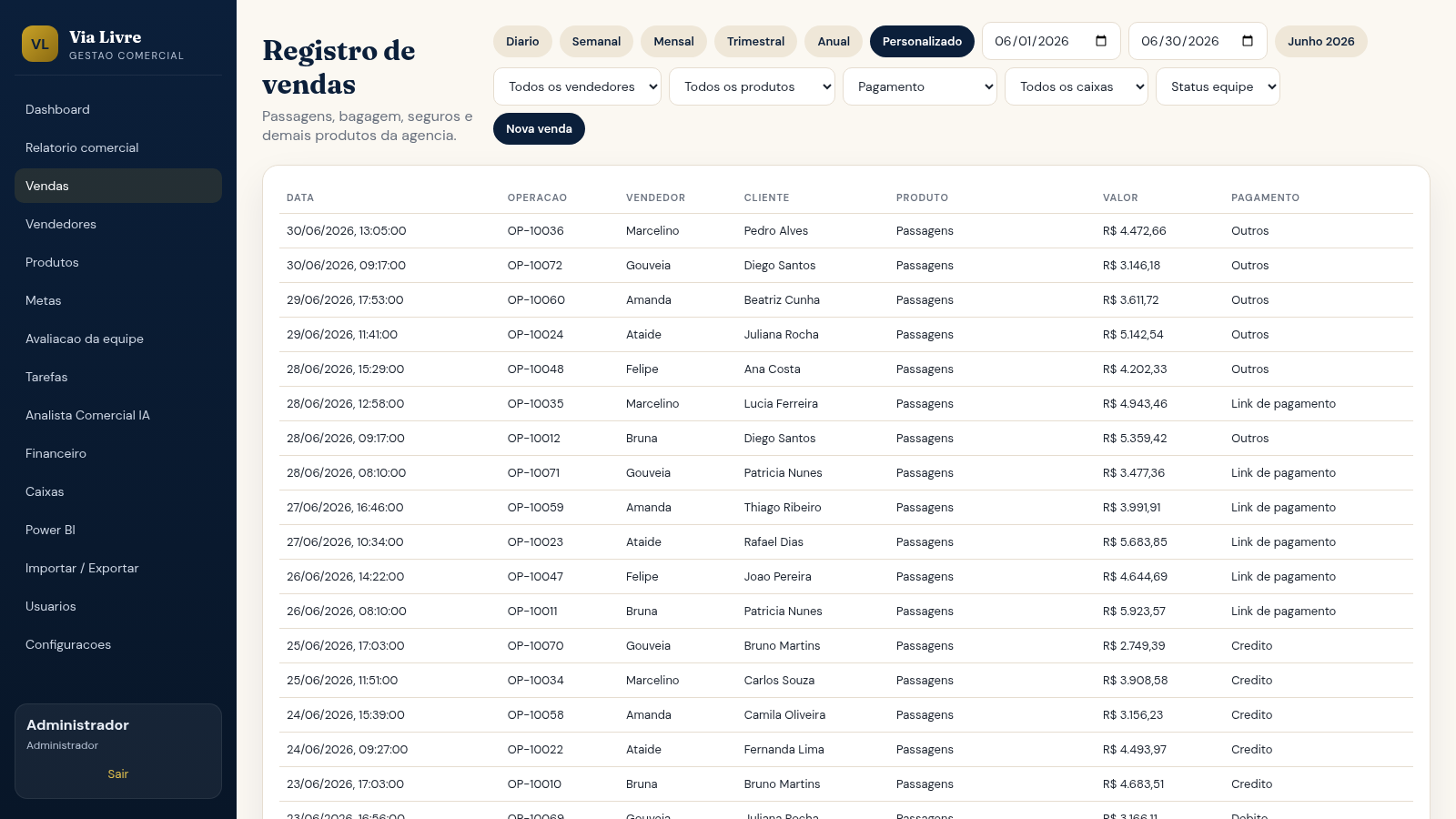Click Sair to log out
The height and width of the screenshot is (819, 1456).
click(x=118, y=773)
